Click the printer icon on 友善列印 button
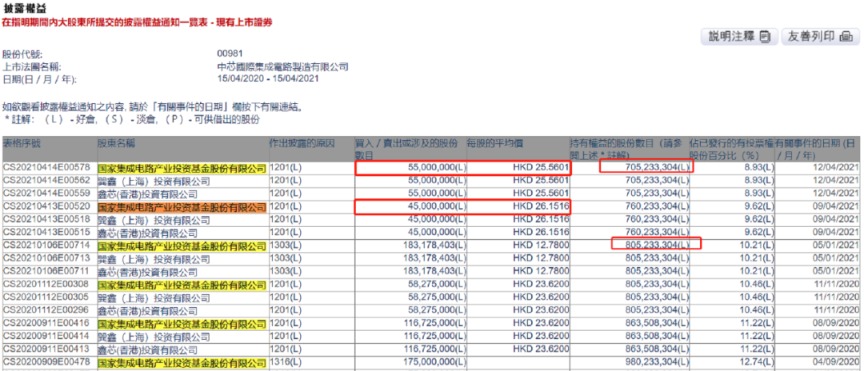The height and width of the screenshot is (371, 864). click(x=846, y=37)
